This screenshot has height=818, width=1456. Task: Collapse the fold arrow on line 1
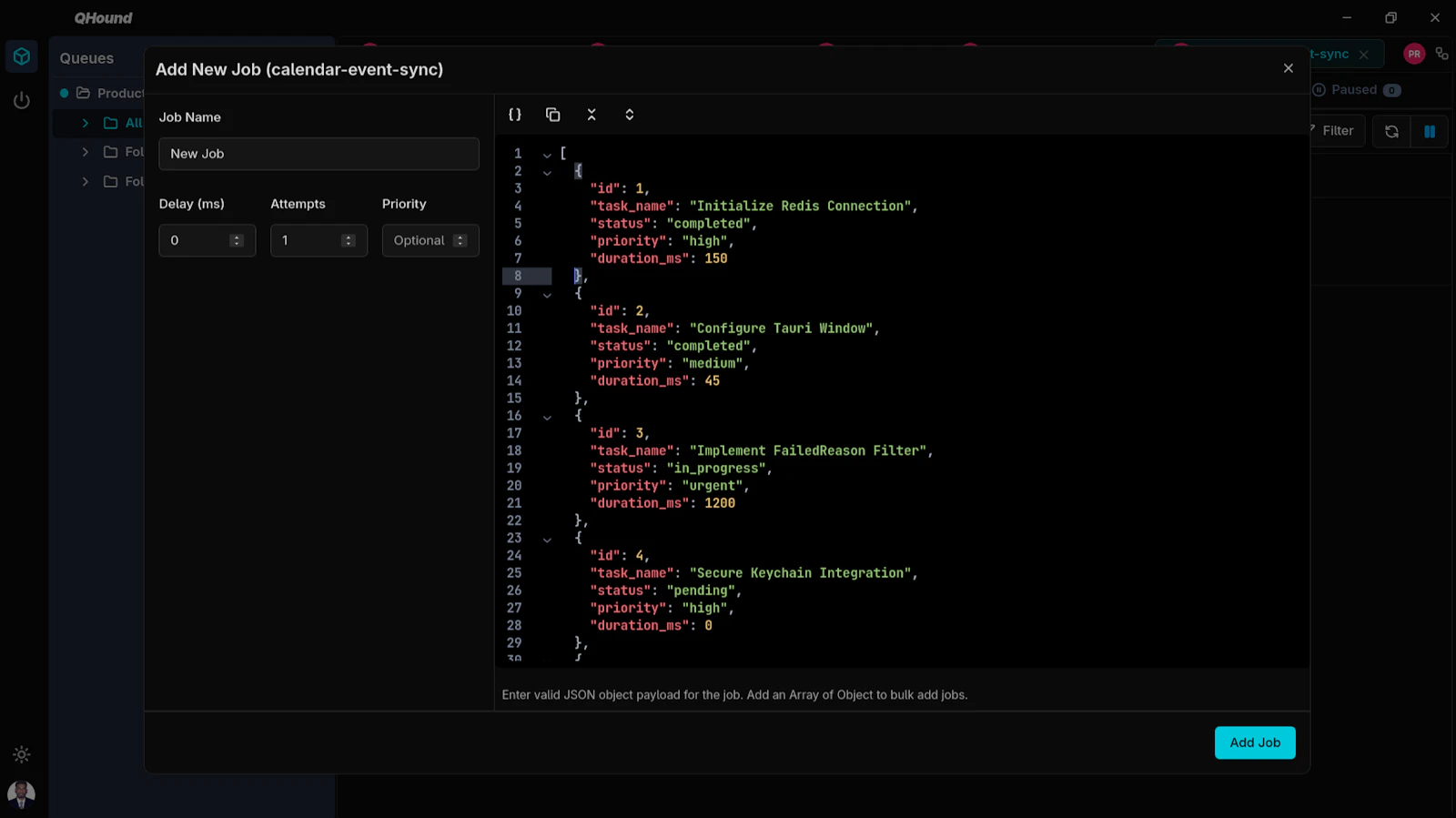(x=547, y=155)
